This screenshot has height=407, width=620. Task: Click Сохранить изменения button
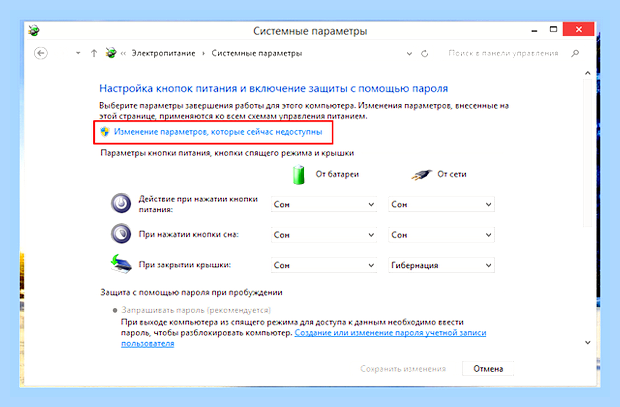(403, 369)
